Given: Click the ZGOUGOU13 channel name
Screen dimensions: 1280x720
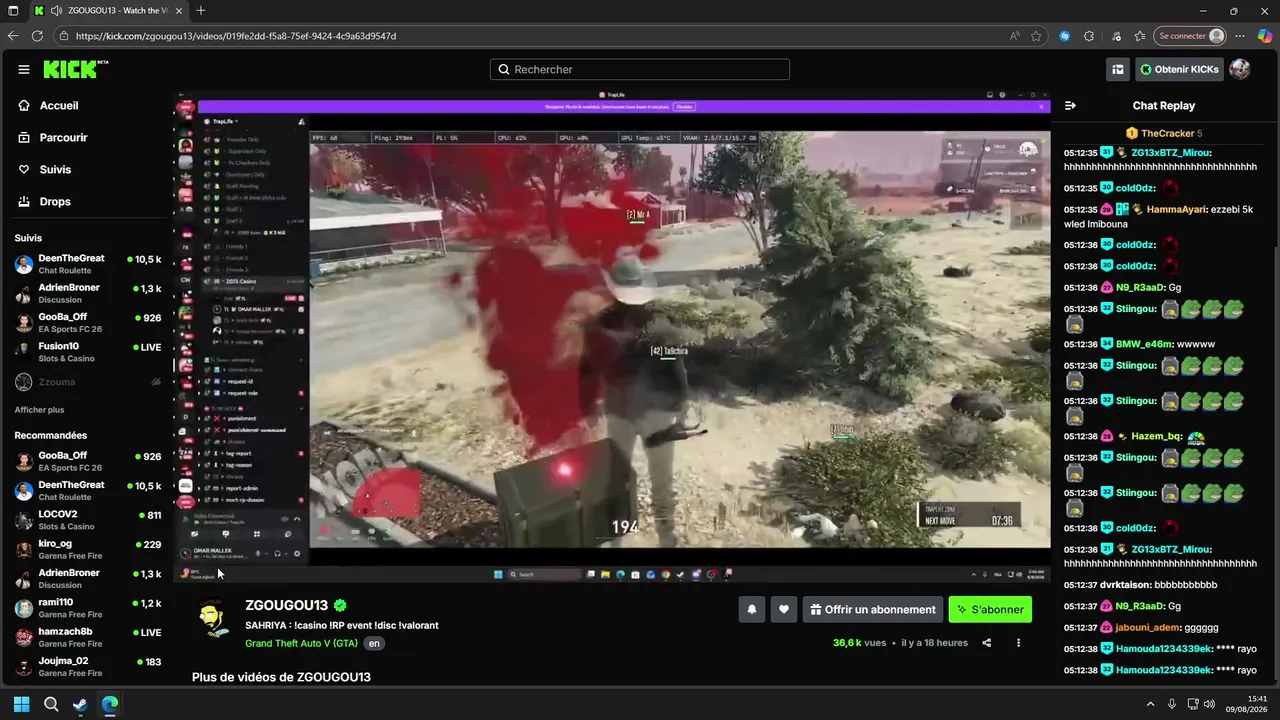Looking at the screenshot, I should click(x=287, y=605).
